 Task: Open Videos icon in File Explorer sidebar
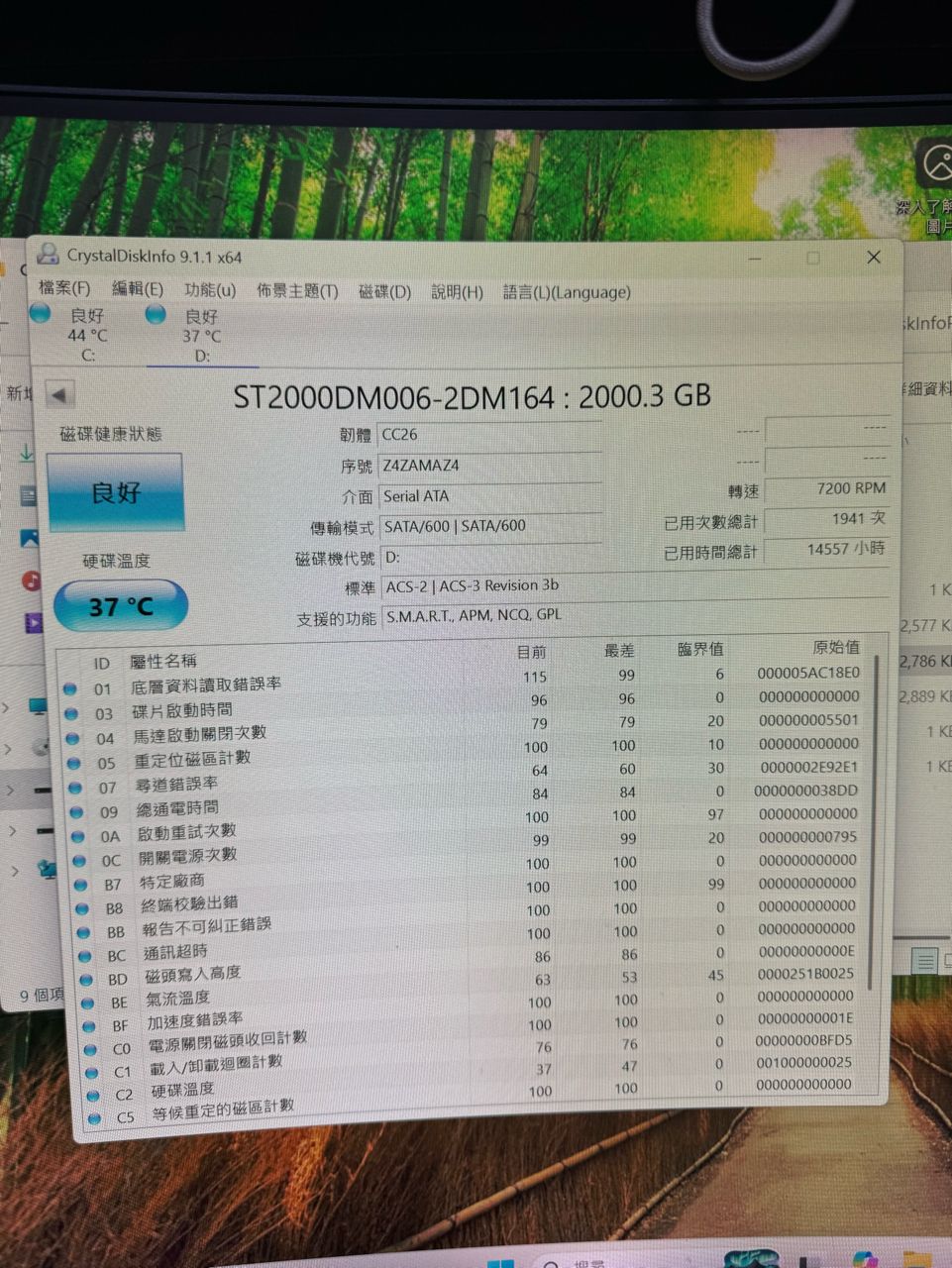34,623
